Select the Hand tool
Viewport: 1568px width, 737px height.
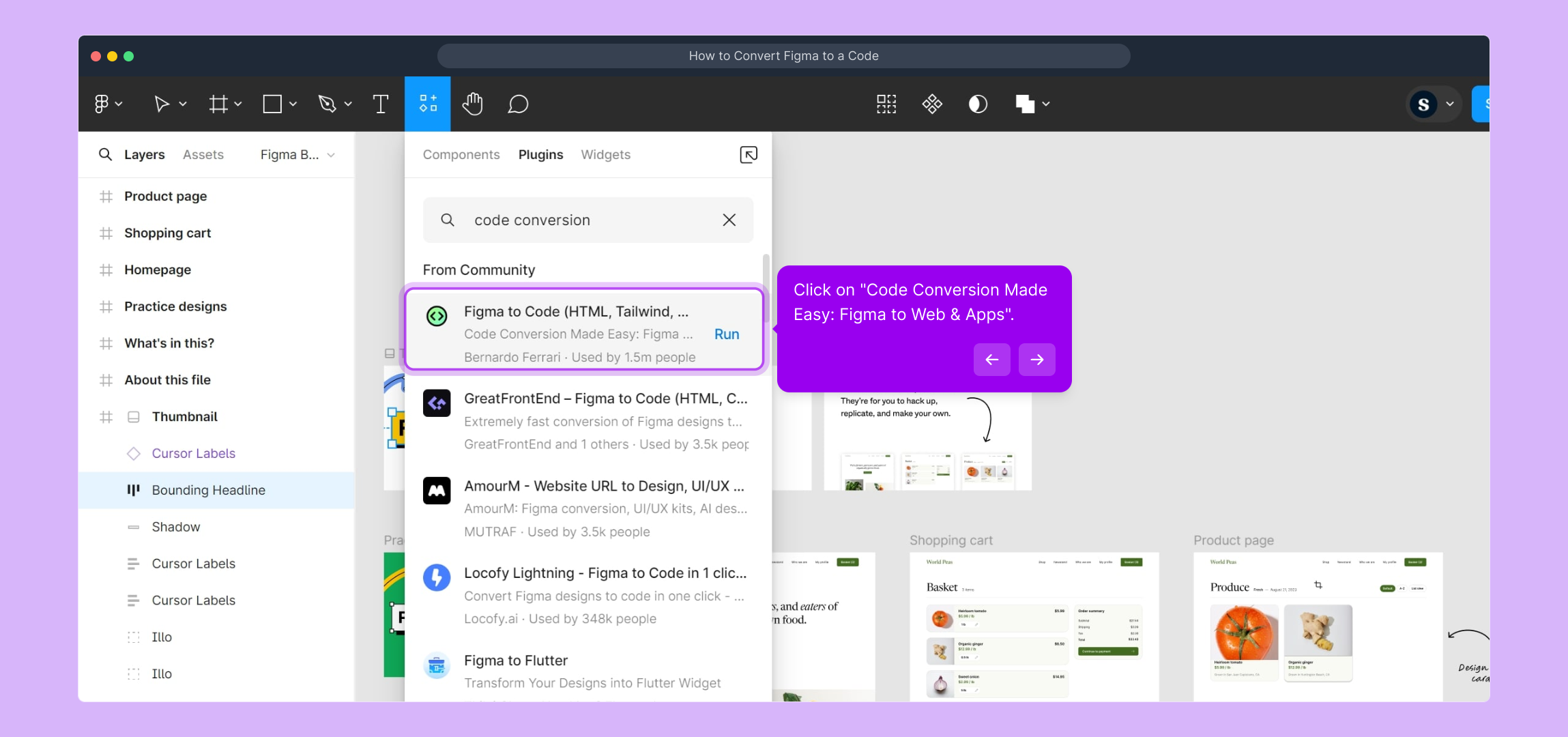pos(472,104)
